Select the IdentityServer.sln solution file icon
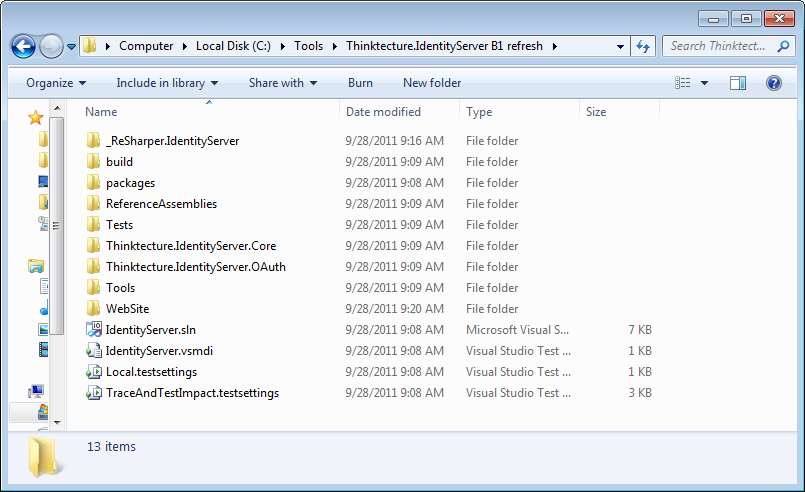Image resolution: width=805 pixels, height=492 pixels. 93,330
